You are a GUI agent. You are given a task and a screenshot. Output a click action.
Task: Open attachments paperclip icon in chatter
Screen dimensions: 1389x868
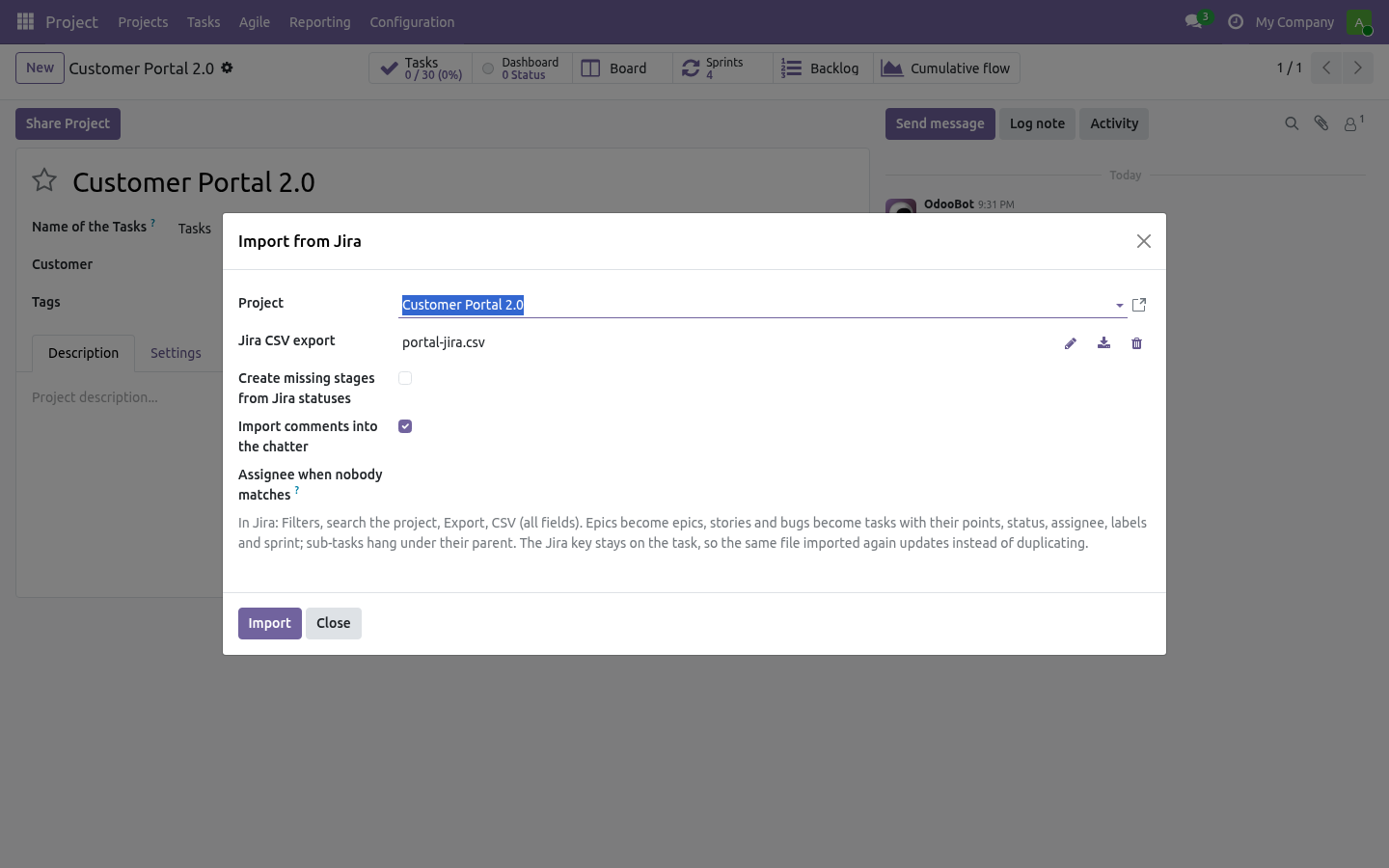click(x=1321, y=123)
